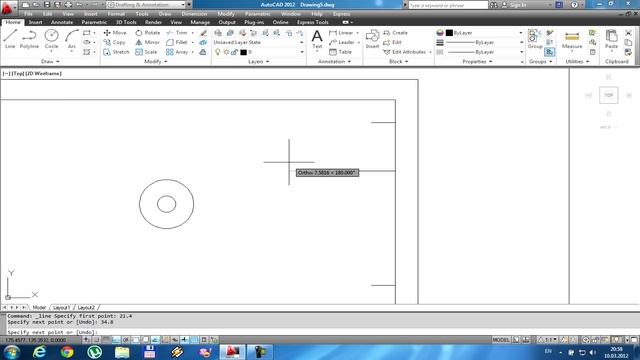Open the Express Tools tab

(312, 22)
